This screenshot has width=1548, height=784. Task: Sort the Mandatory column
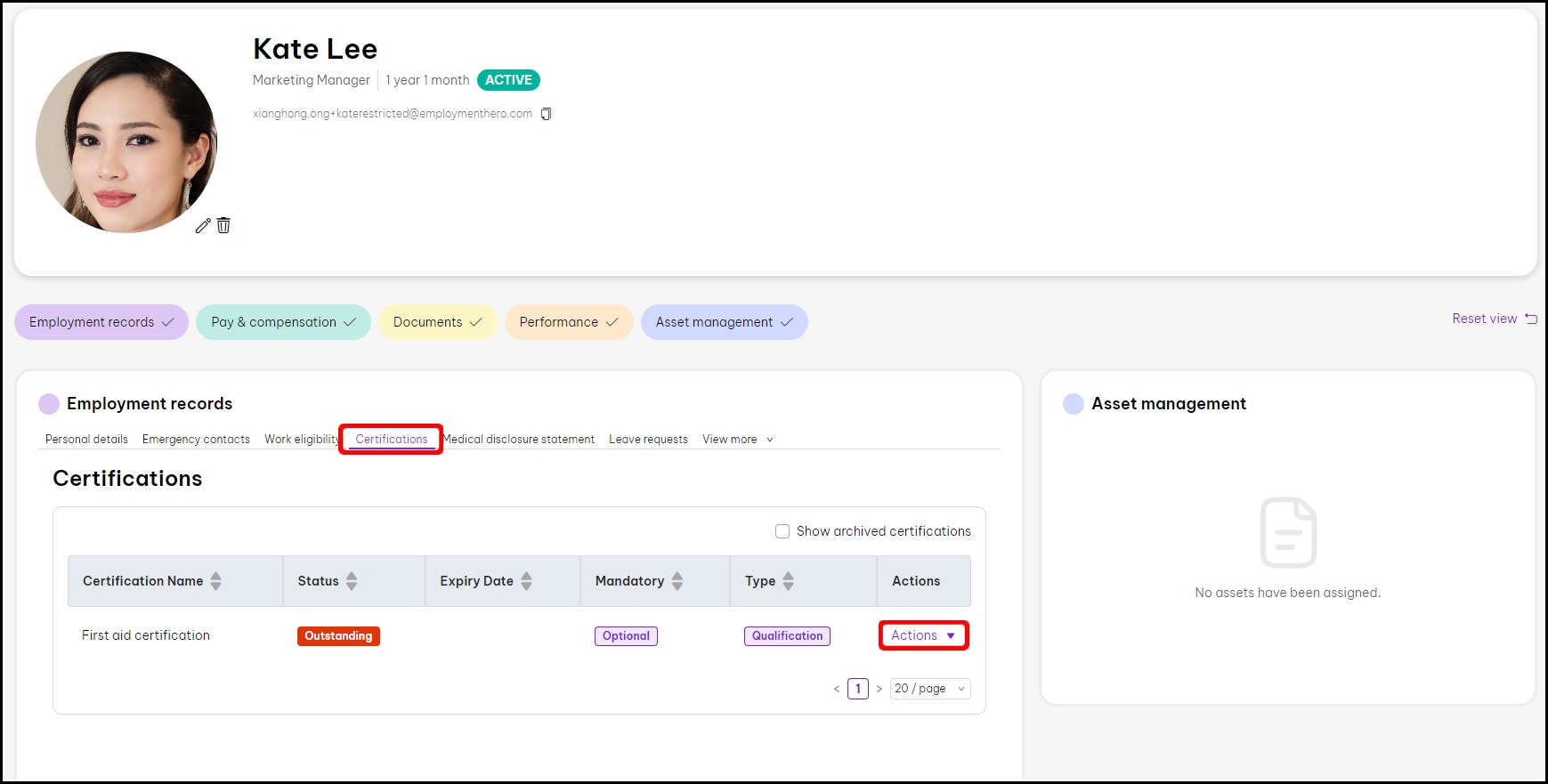click(677, 581)
